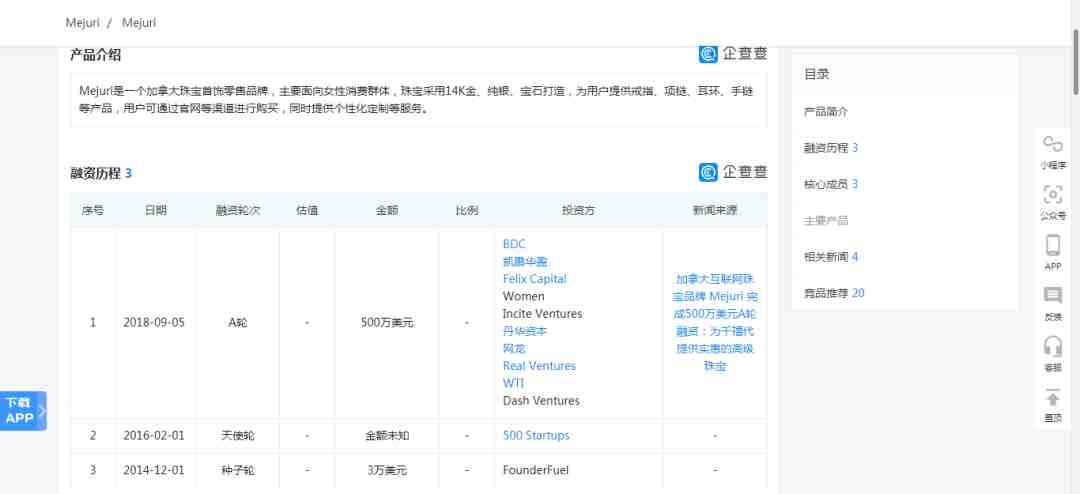The height and width of the screenshot is (494, 1080).
Task: Open the 反馈 feedback chat icon
Action: pos(1052,296)
